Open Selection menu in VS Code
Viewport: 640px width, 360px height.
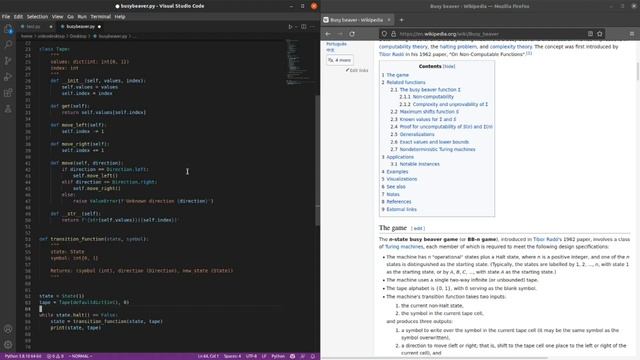(x=37, y=17)
